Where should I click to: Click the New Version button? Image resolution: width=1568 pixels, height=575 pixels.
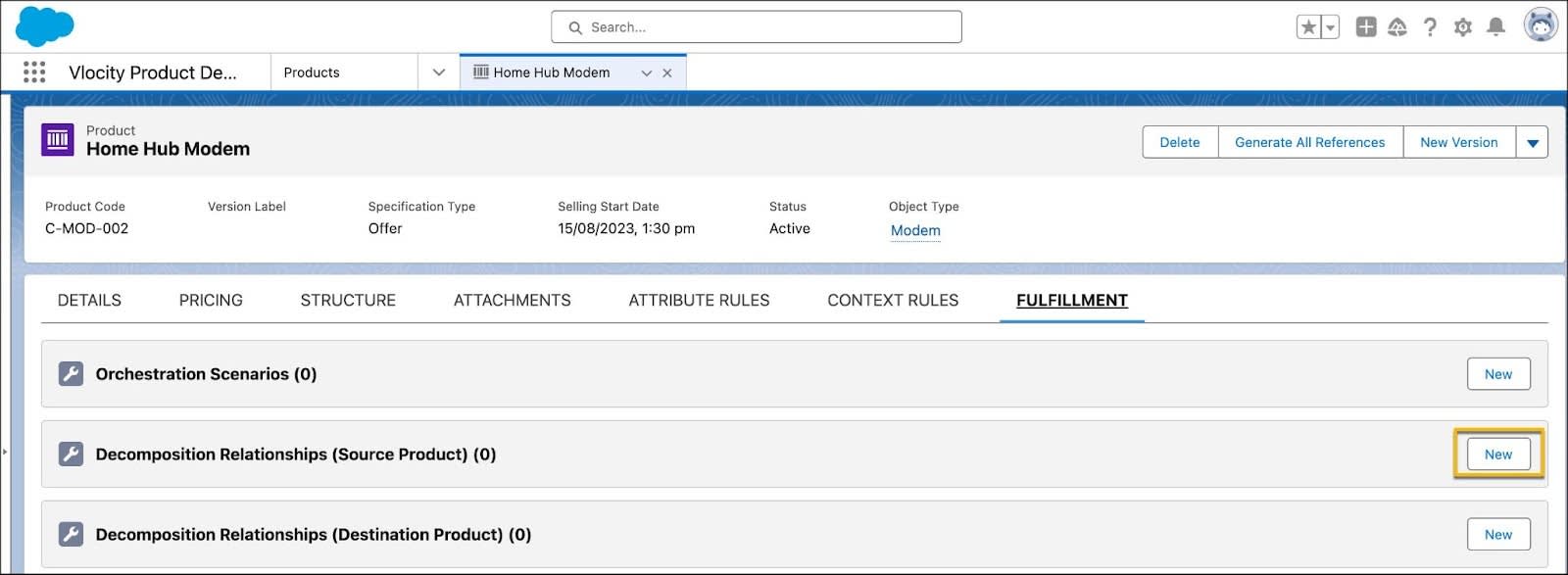point(1459,142)
